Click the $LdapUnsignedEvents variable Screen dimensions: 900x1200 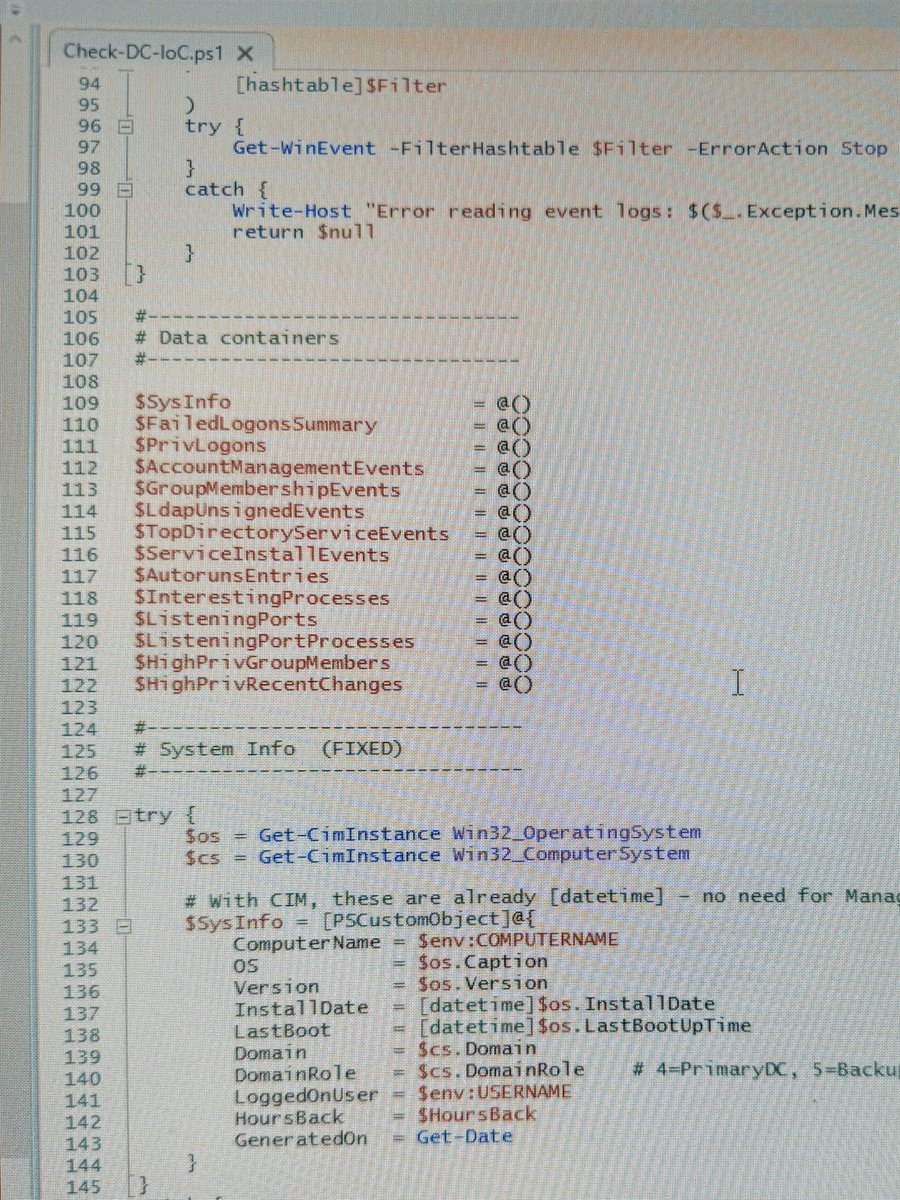pos(249,511)
